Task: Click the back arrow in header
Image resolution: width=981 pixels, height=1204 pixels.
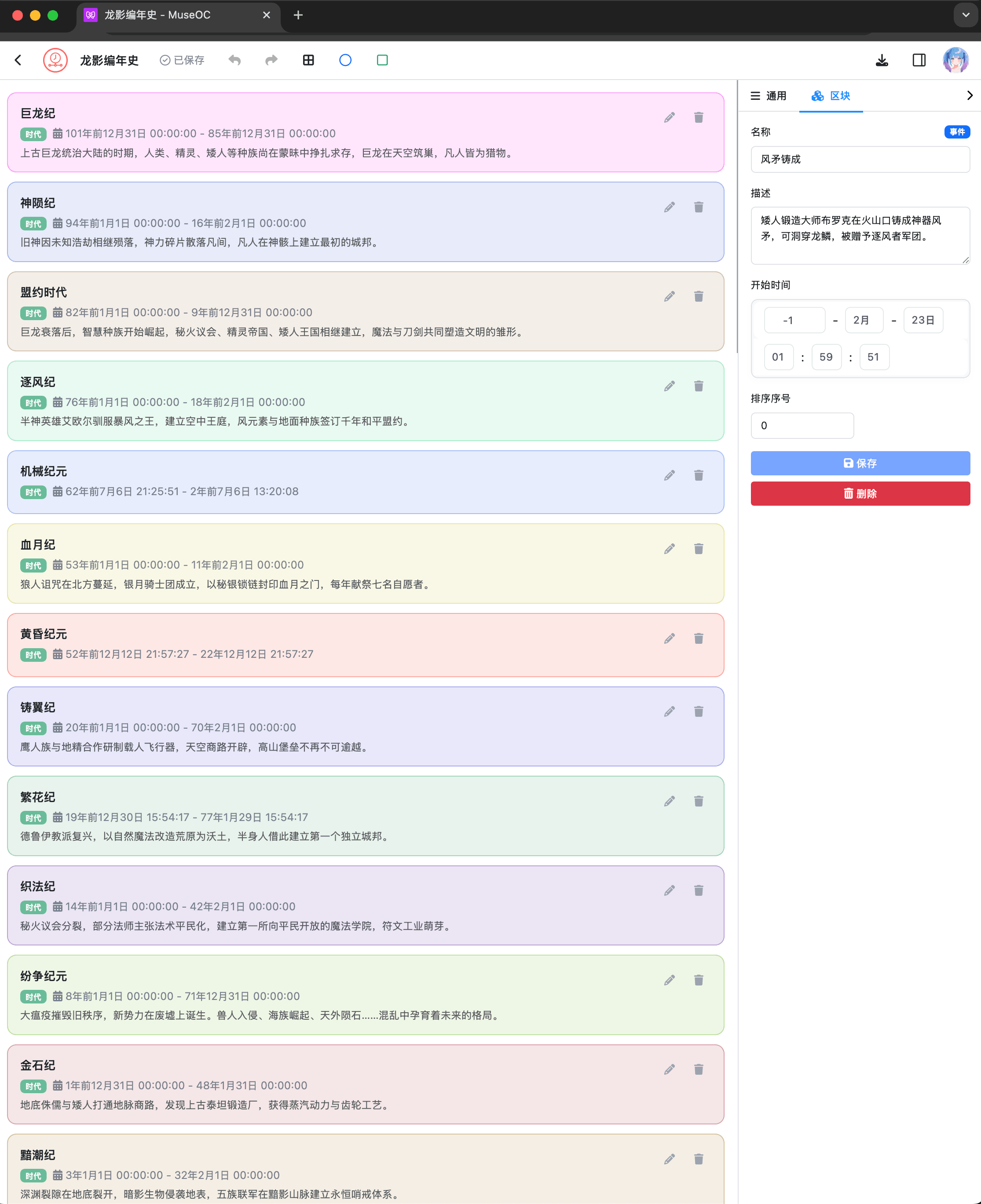Action: coord(18,60)
